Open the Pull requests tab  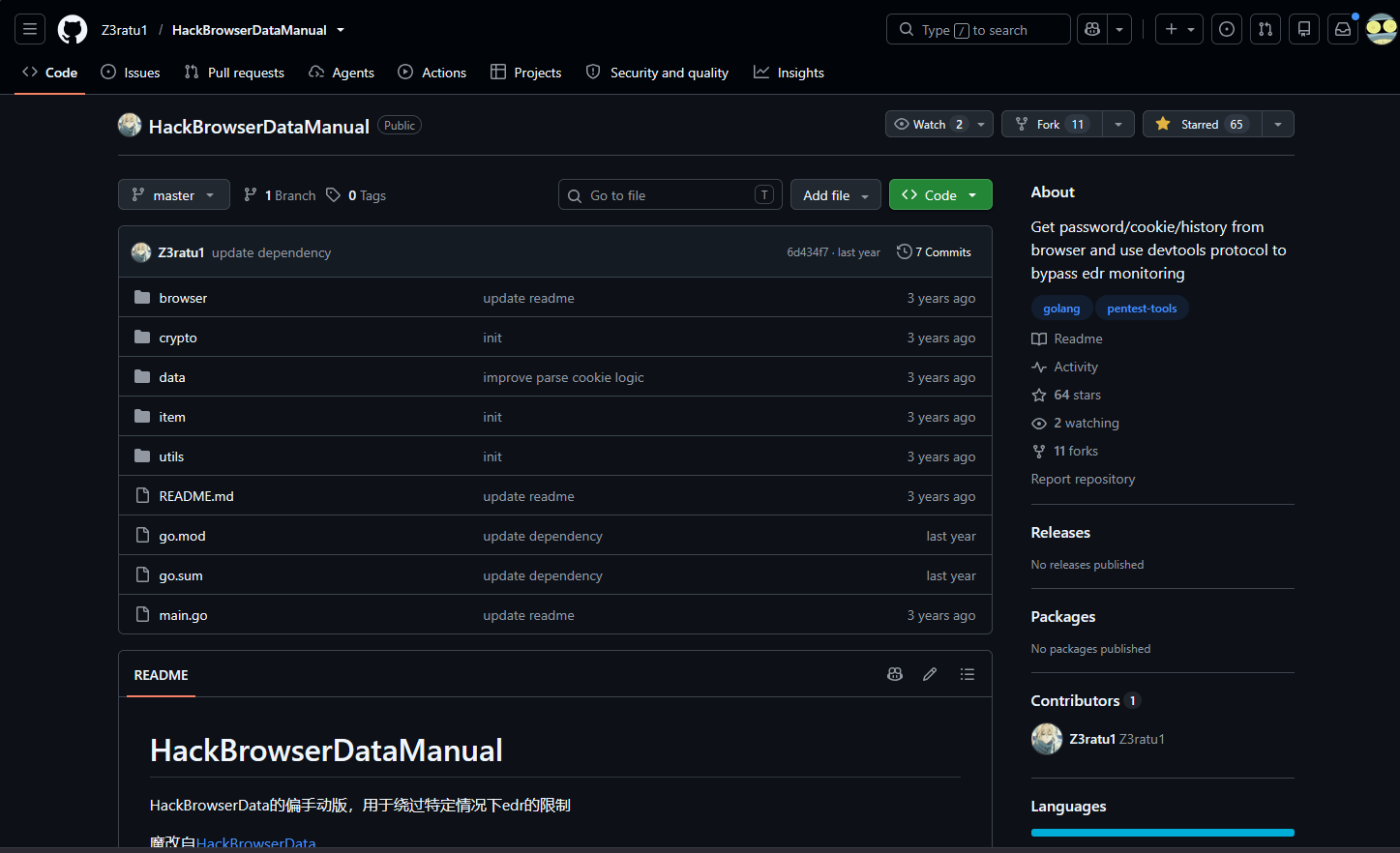point(234,73)
